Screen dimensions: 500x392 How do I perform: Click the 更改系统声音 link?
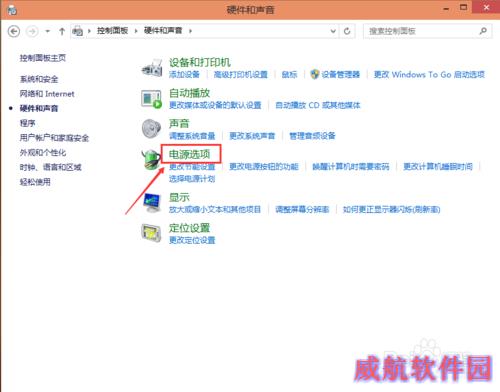252,136
